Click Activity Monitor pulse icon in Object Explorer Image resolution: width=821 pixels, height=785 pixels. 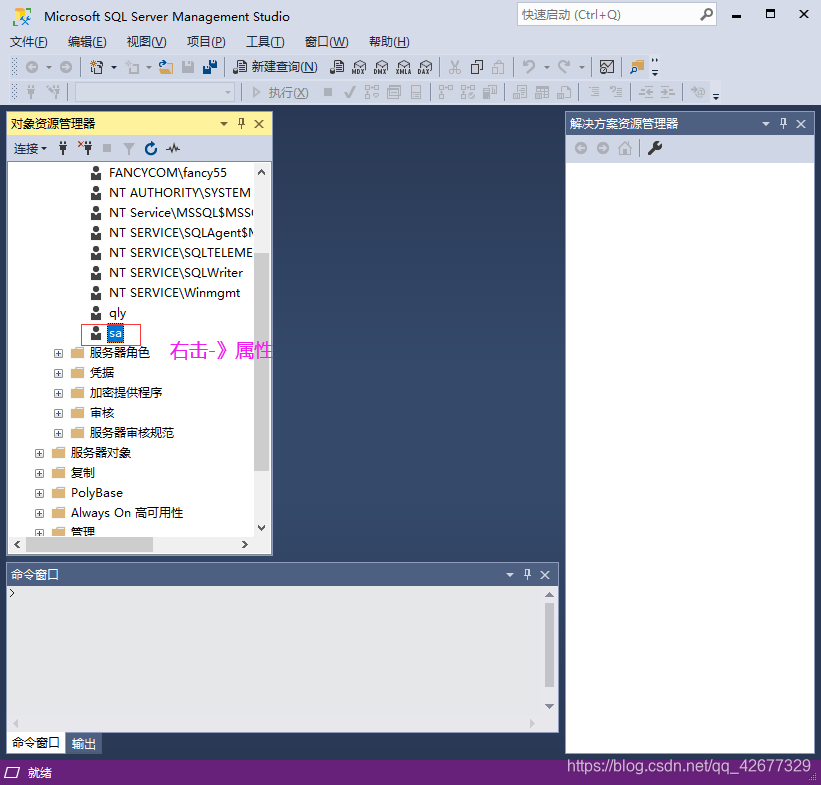tap(173, 149)
